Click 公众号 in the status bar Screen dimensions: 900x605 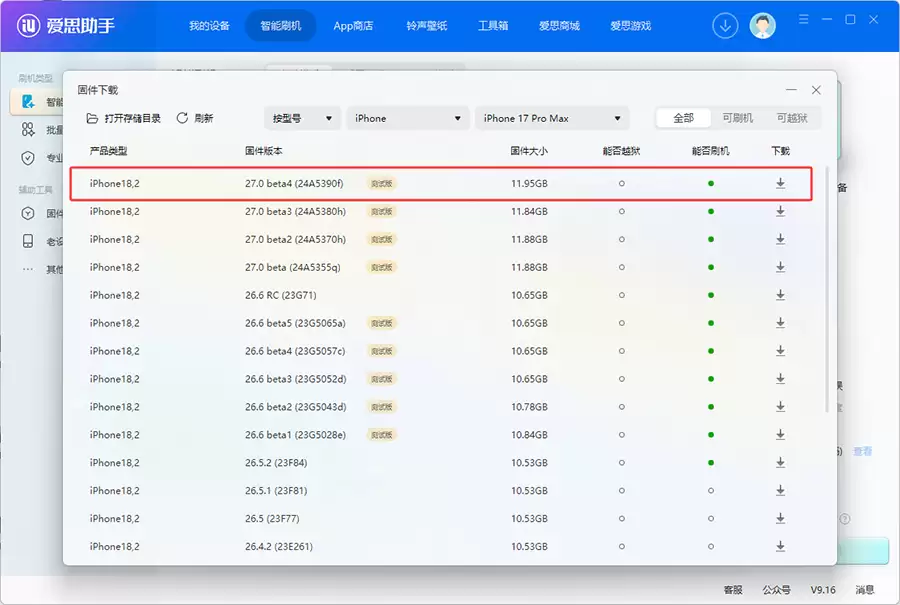776,590
